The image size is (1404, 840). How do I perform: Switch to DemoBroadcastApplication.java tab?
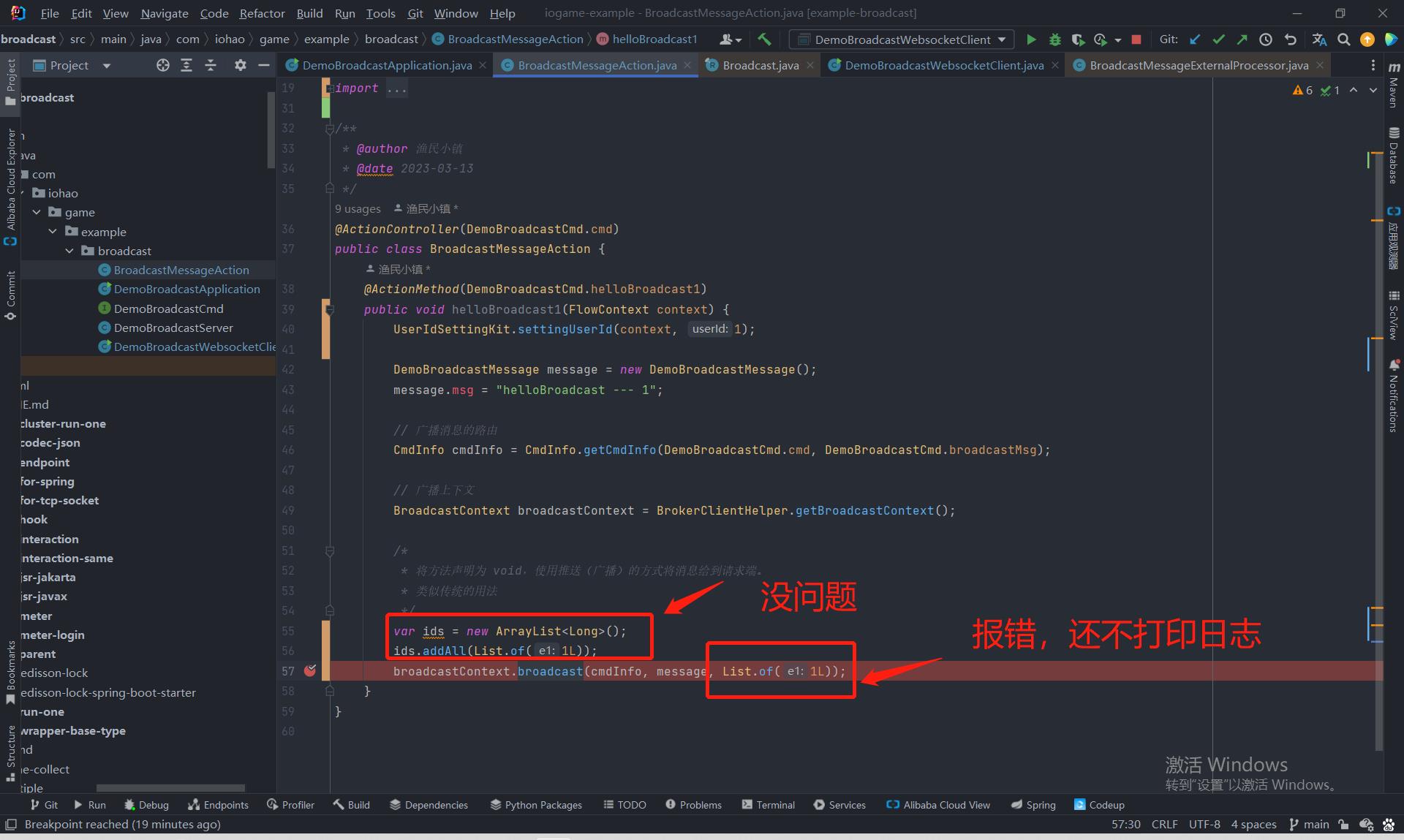[387, 65]
